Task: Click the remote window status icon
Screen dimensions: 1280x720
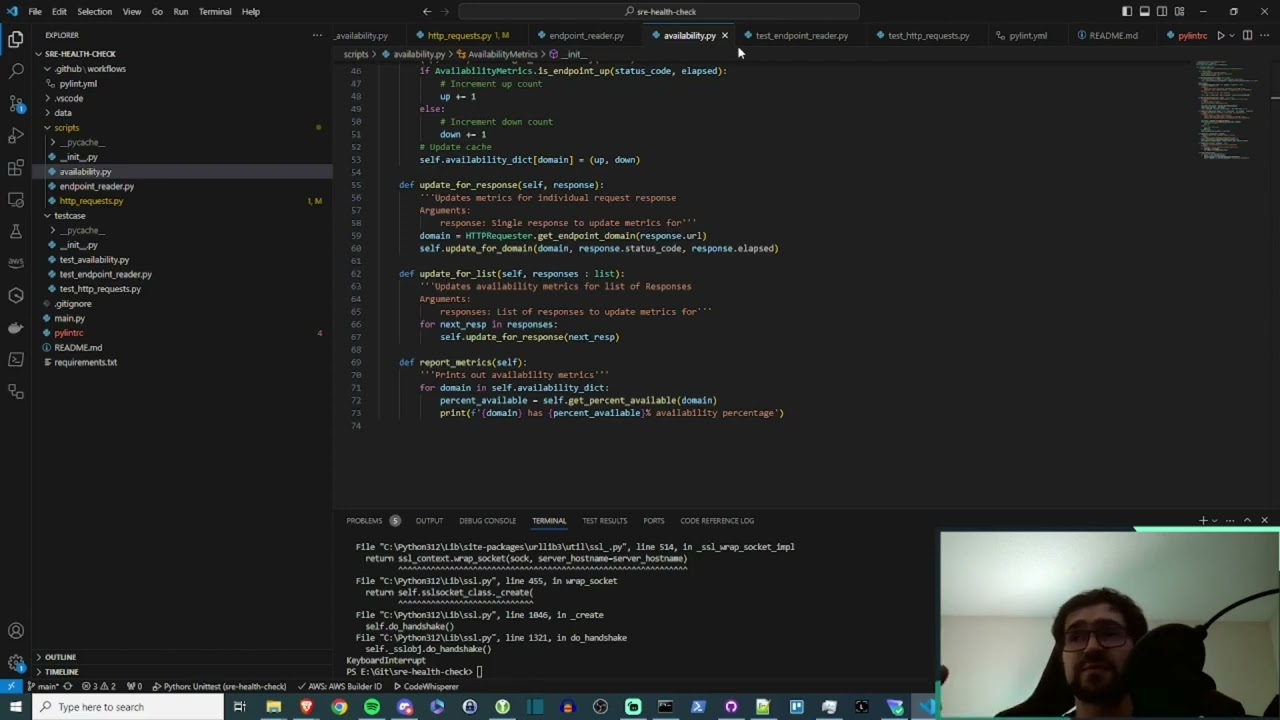Action: (11, 686)
